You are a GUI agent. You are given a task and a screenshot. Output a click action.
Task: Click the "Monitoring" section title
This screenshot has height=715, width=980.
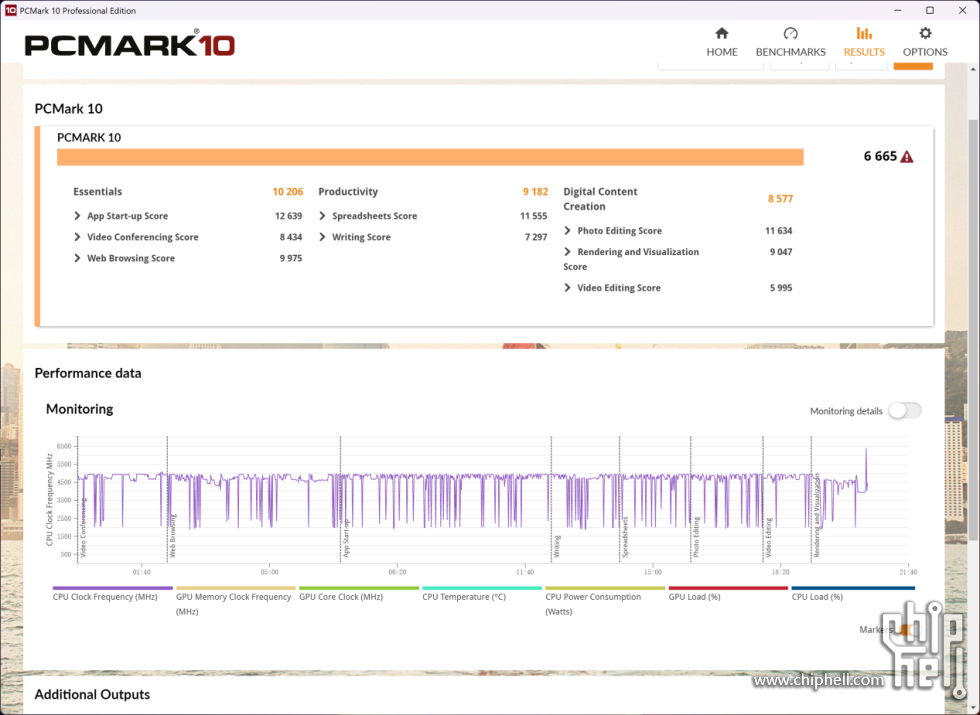79,409
